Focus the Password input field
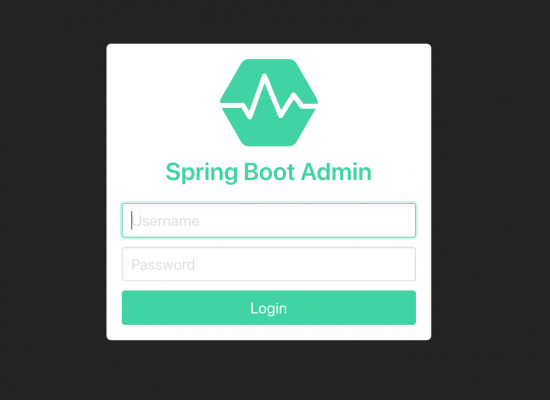This screenshot has height=400, width=550. pos(269,264)
